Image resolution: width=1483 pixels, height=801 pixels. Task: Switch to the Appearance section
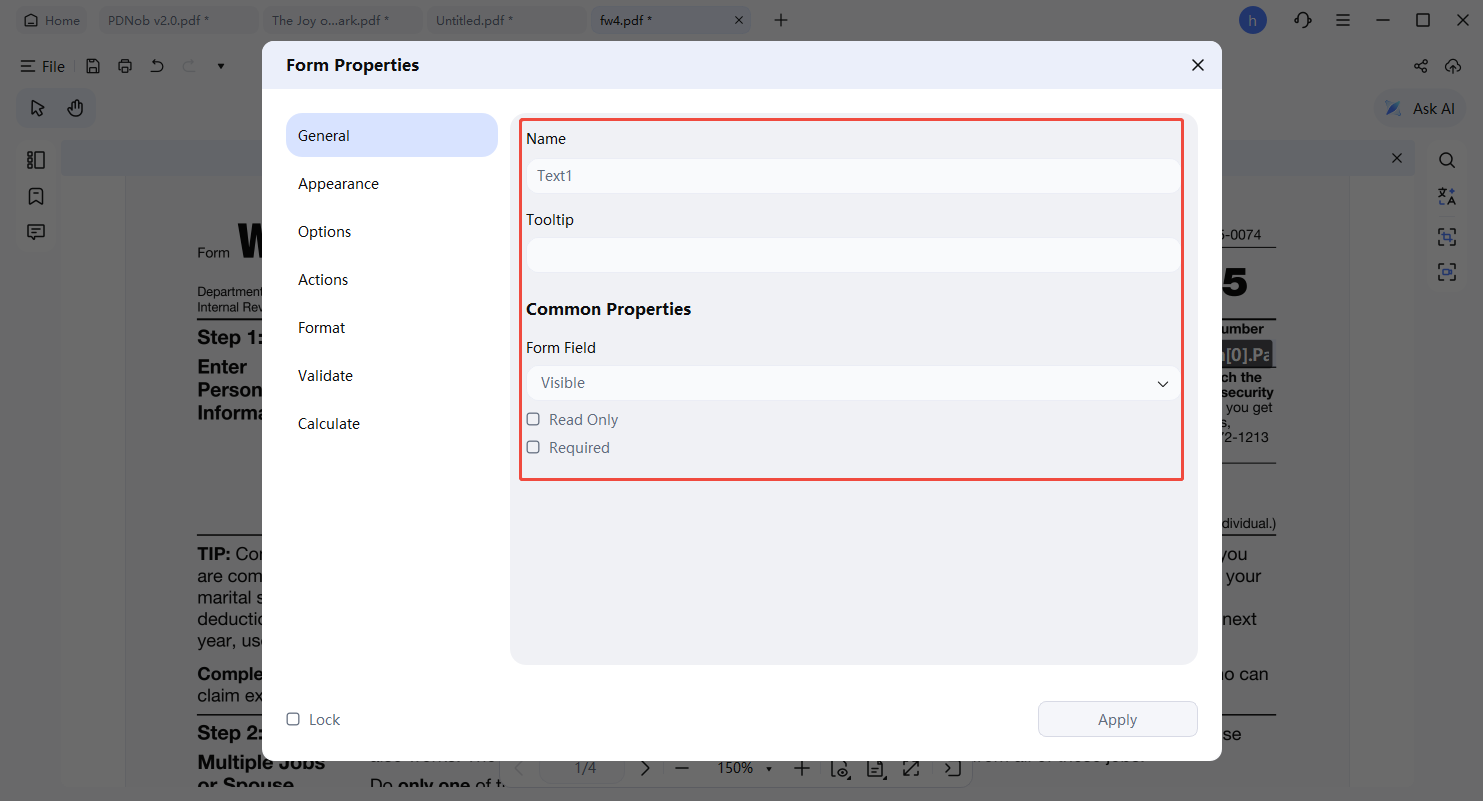(x=338, y=183)
